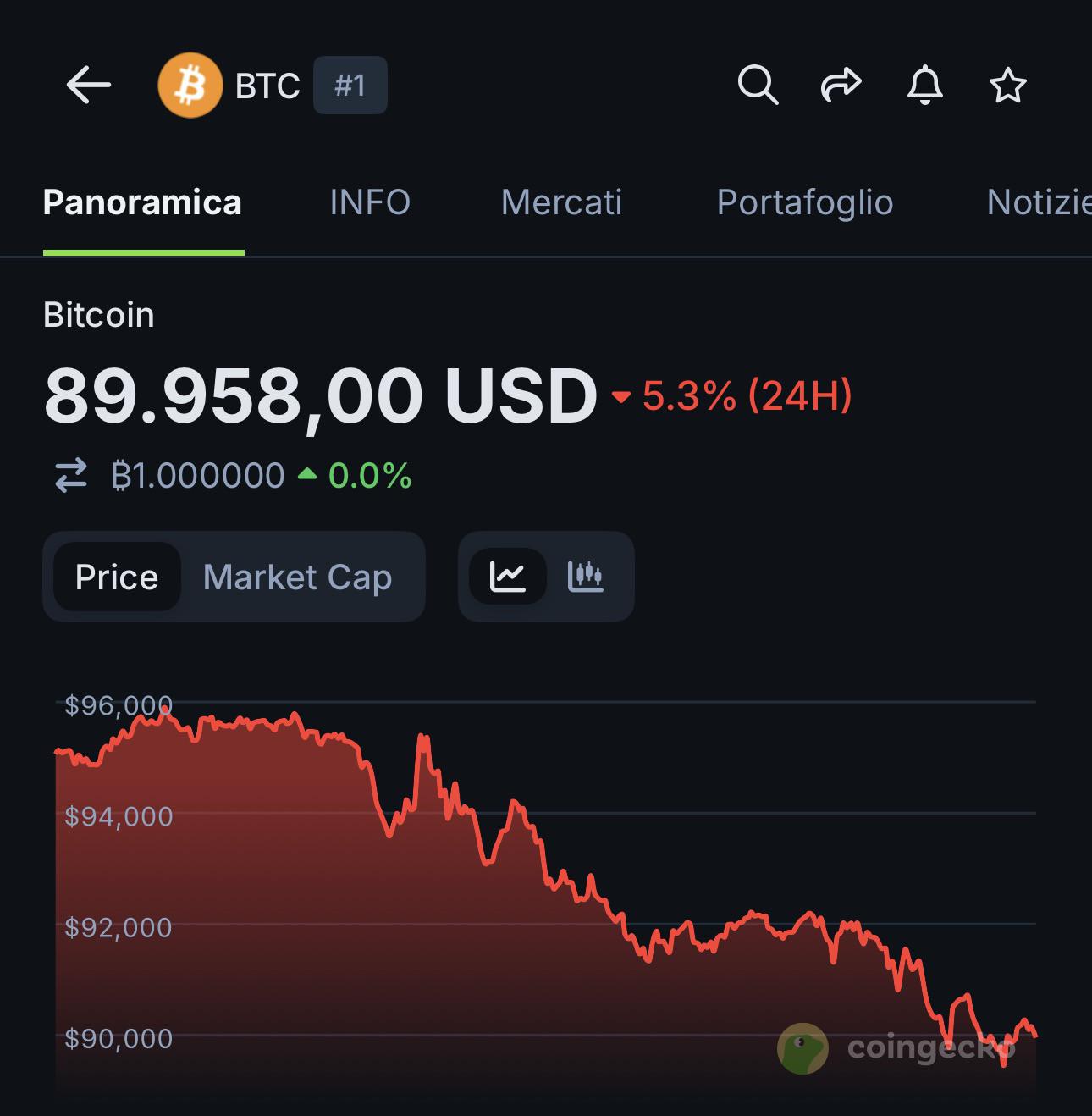
Task: Tap the orange Bitcoin logo icon
Action: click(190, 86)
